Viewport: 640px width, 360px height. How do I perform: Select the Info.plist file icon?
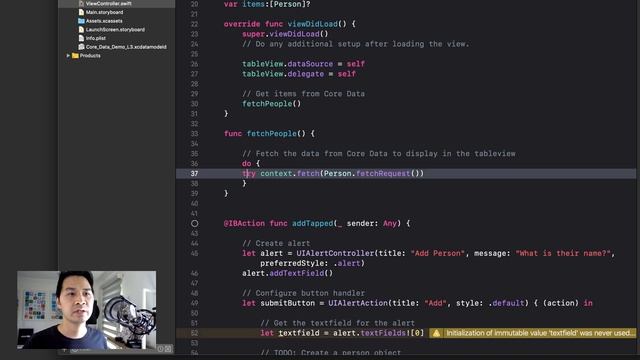81,38
